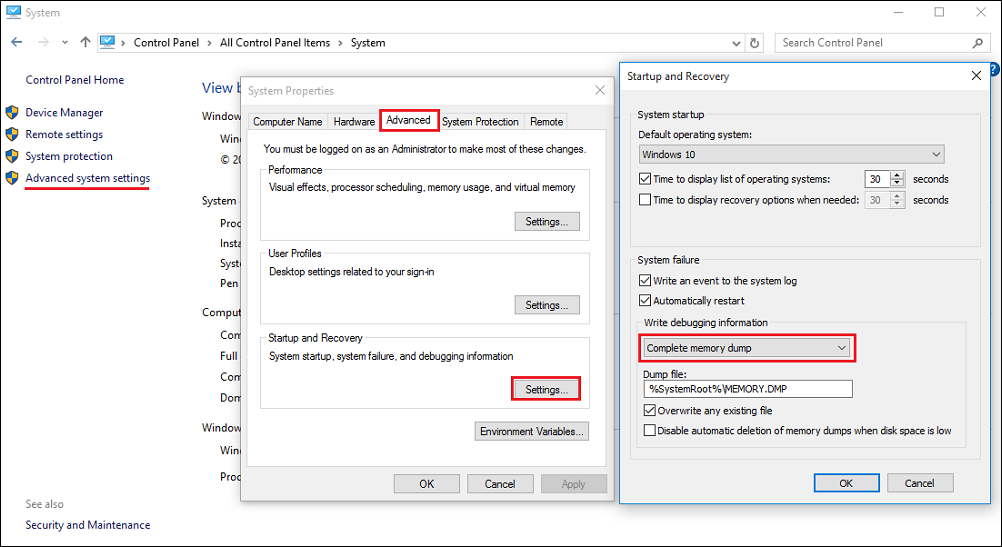Screen dimensions: 1002x547
Task: Click the Device Manager shield icon
Action: point(12,112)
